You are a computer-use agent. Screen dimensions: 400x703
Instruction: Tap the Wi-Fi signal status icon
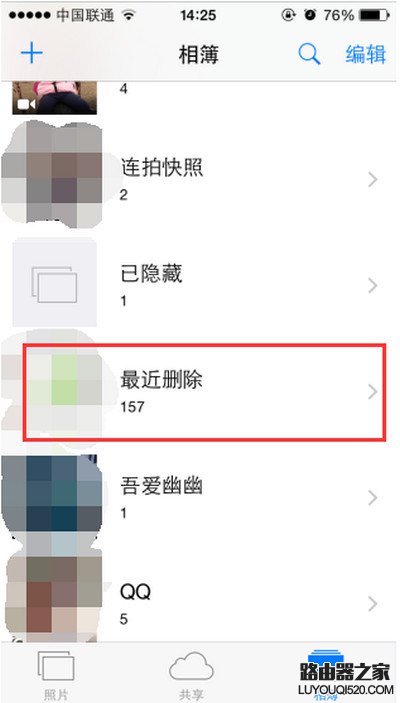pos(130,15)
